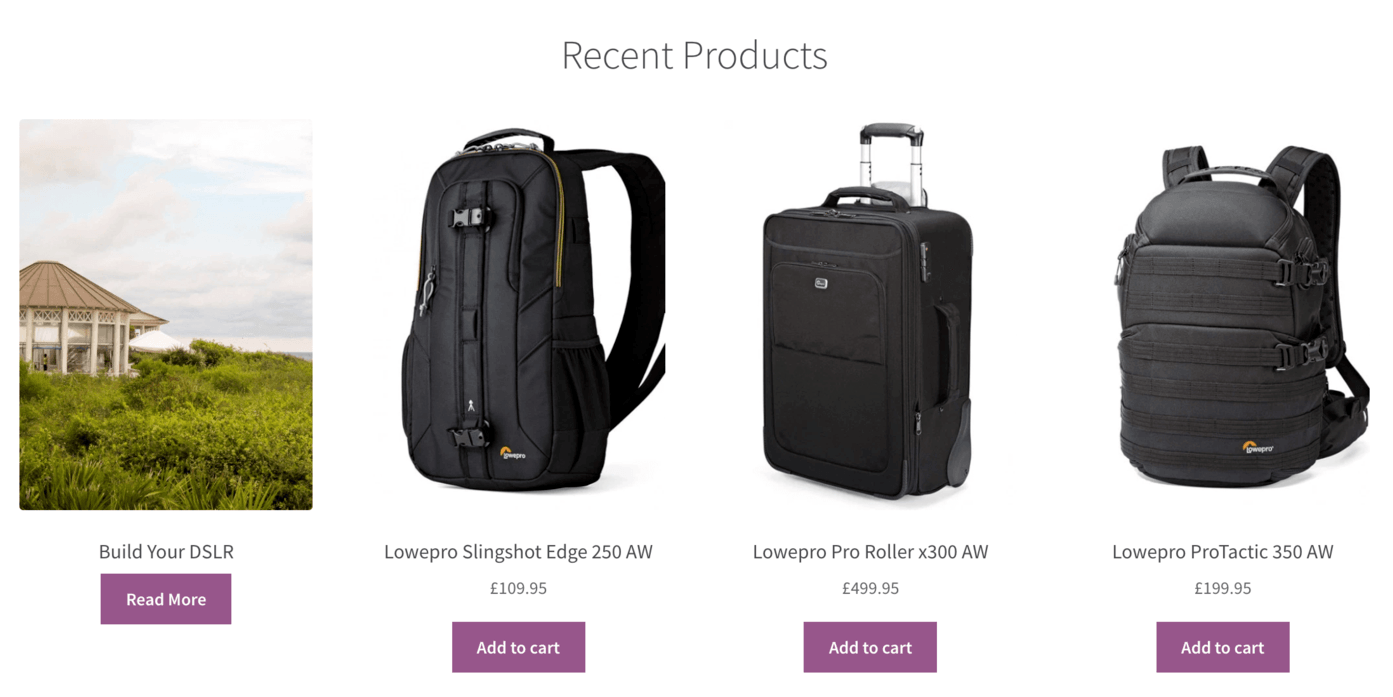Click the Lowepro logo on the Slingshot bag

(x=513, y=453)
